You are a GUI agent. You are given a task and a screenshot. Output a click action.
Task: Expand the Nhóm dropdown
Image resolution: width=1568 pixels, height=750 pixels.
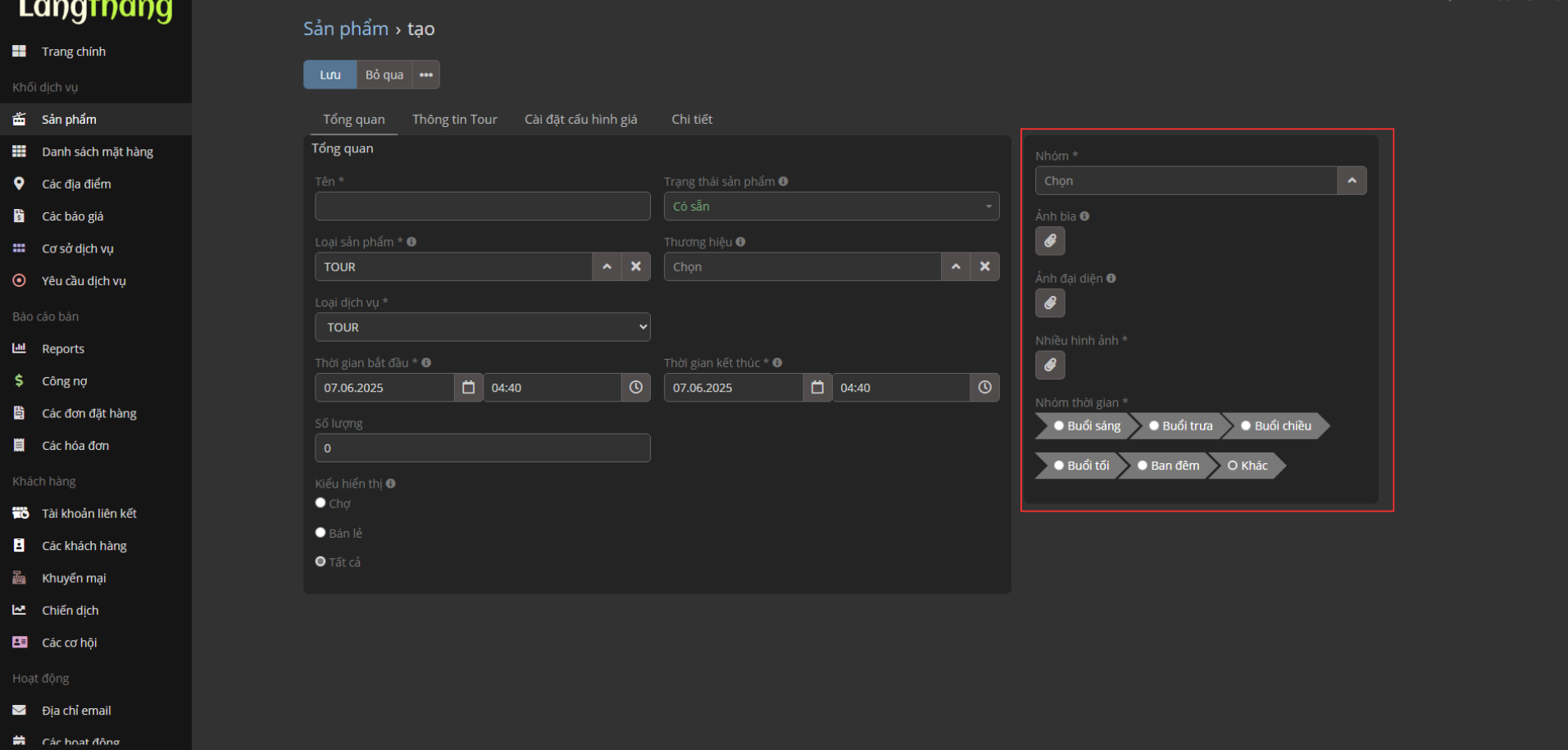1352,180
